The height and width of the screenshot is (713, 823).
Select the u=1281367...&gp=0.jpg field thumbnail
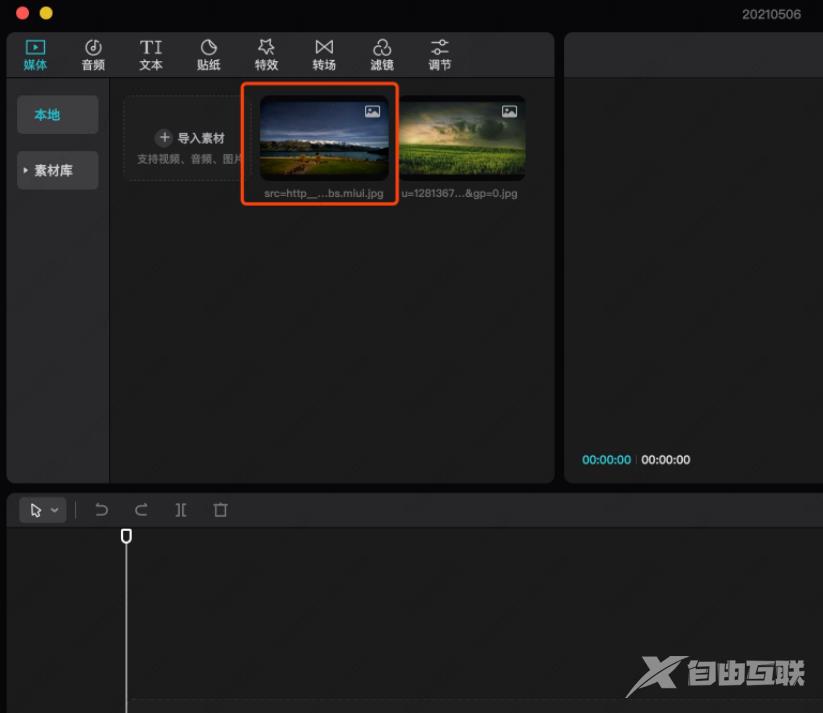point(462,138)
